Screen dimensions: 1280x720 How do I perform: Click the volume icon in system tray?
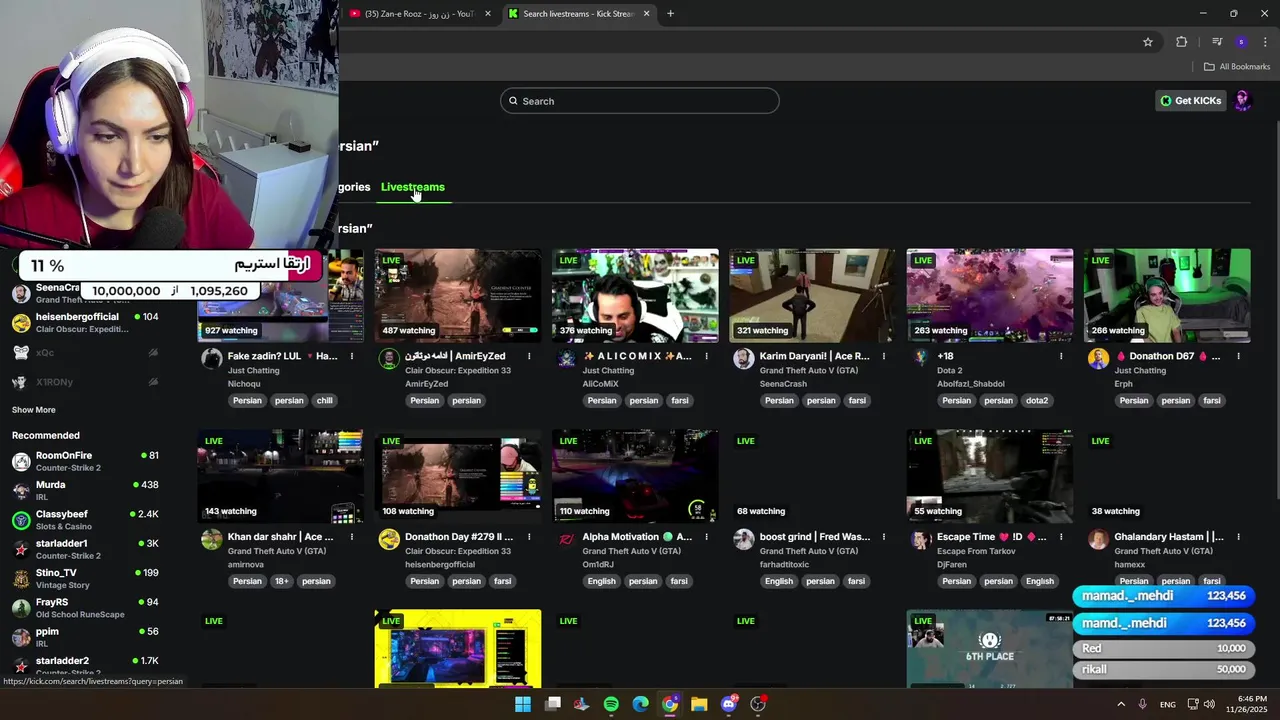[x=1209, y=704]
